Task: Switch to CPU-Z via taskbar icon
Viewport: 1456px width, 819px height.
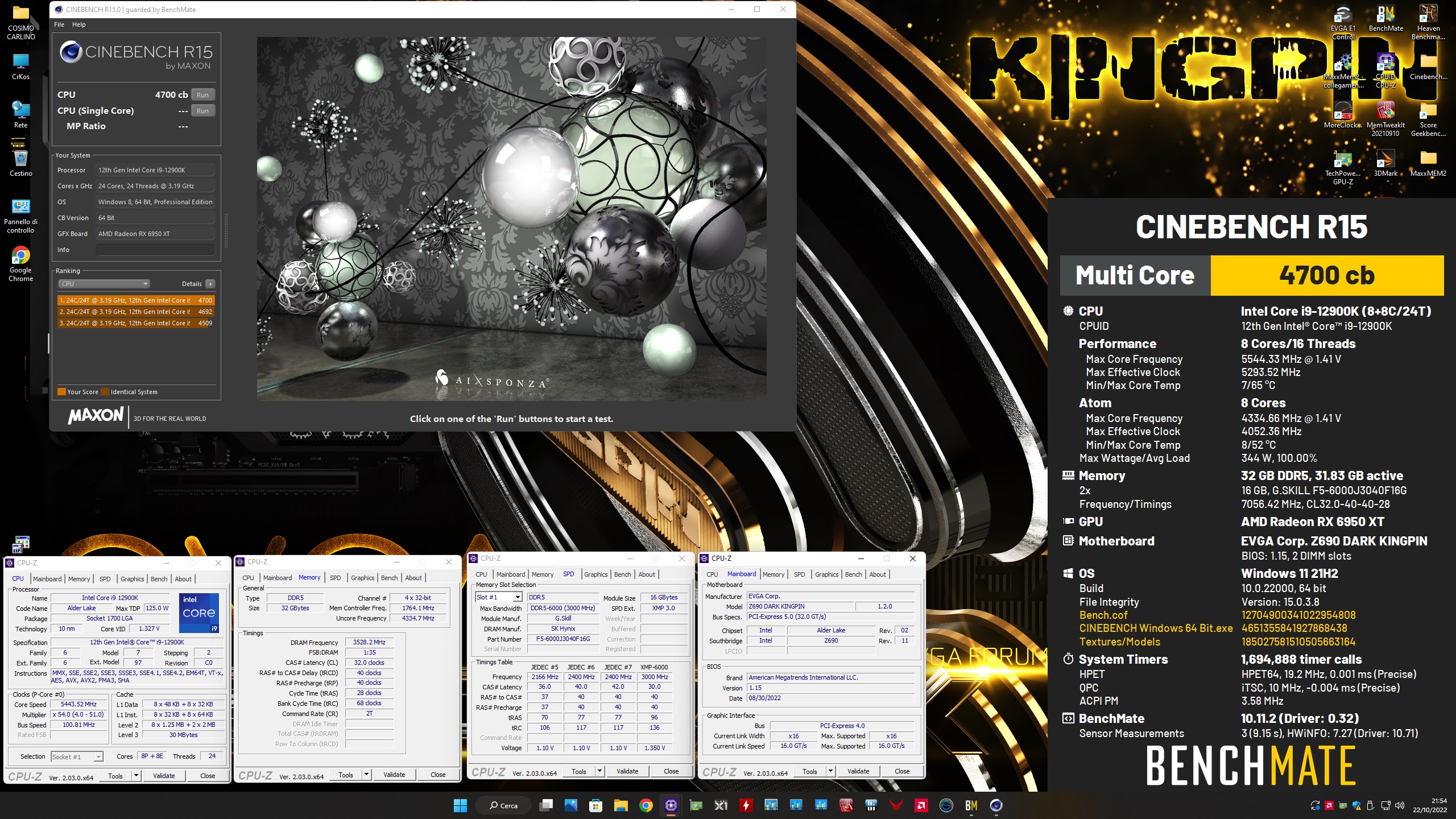Action: pos(671,805)
